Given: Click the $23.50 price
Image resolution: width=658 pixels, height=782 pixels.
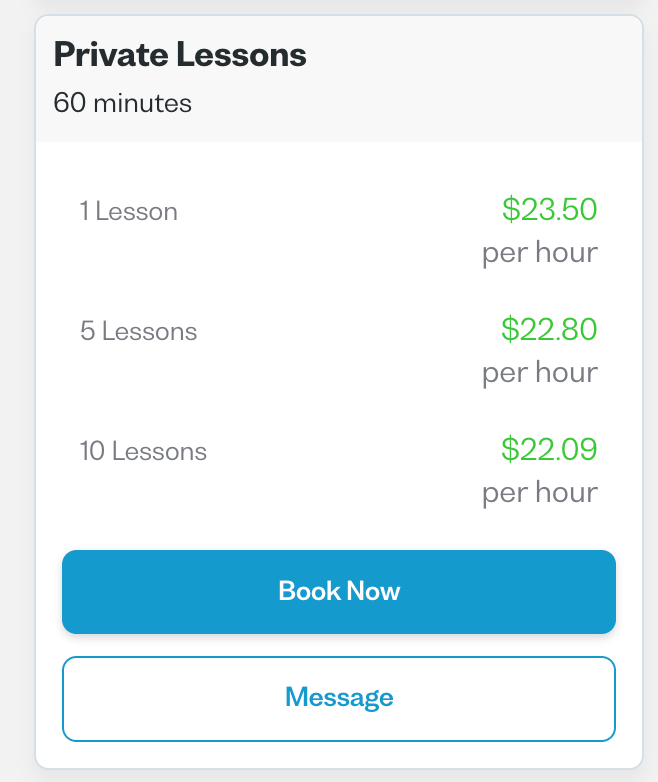Looking at the screenshot, I should coord(549,208).
